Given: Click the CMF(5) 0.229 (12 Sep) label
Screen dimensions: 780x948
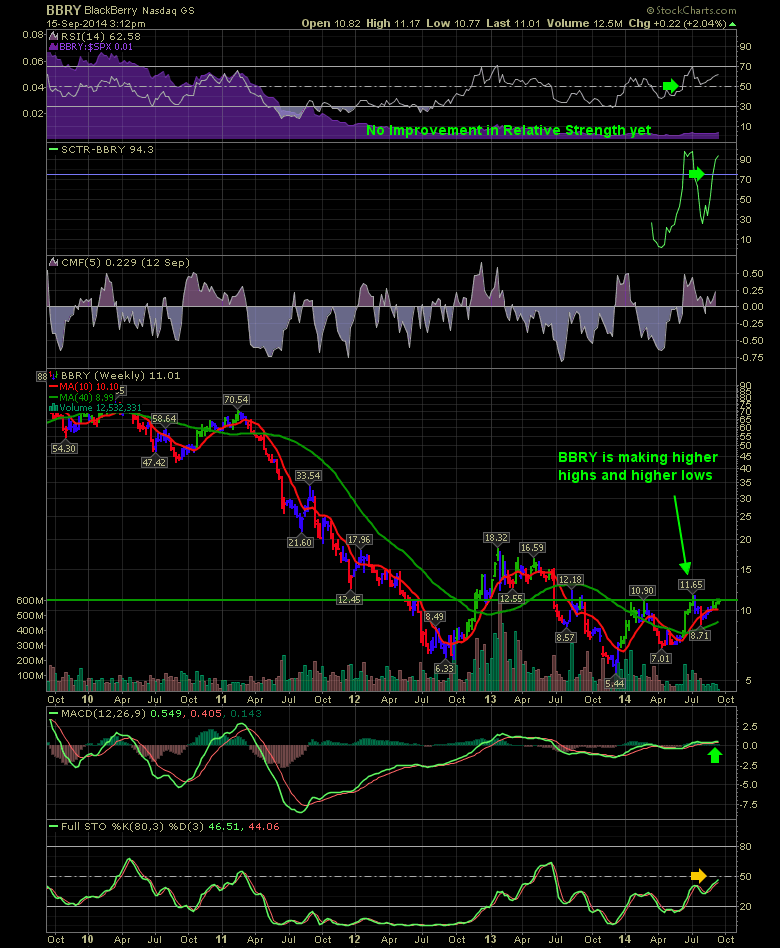Looking at the screenshot, I should (125, 262).
